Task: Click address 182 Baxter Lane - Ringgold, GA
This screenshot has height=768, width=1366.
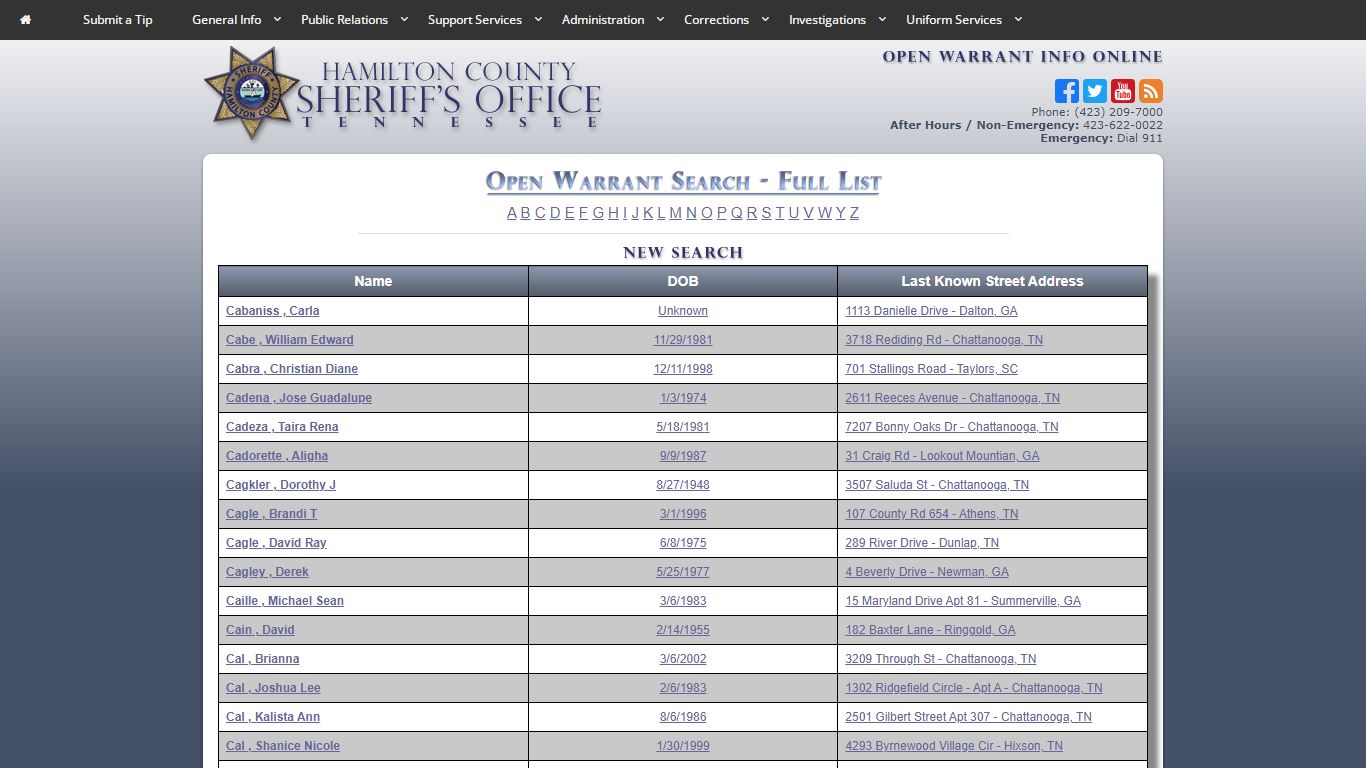Action: coord(930,630)
